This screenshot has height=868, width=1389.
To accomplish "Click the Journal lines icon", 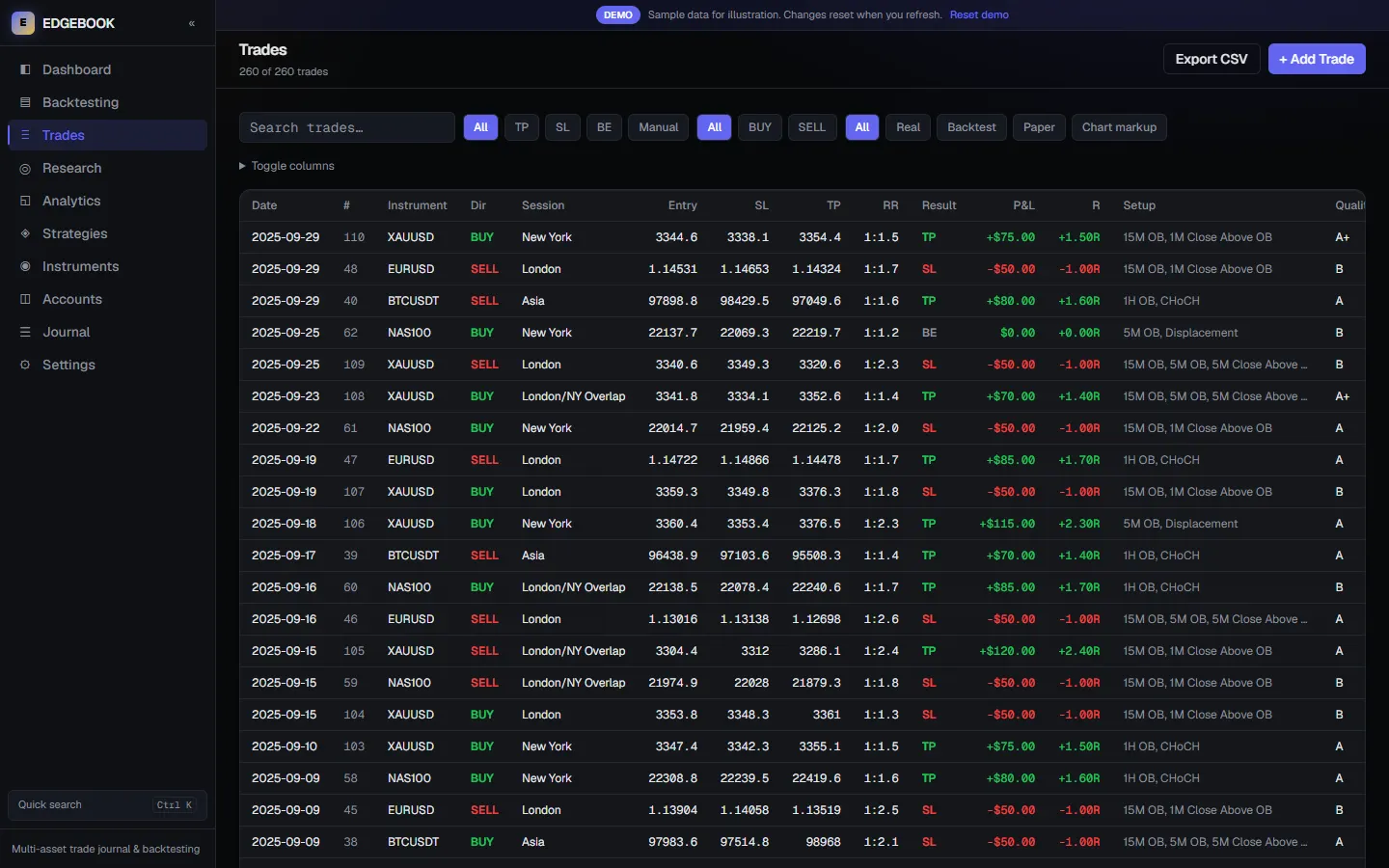I will [25, 332].
